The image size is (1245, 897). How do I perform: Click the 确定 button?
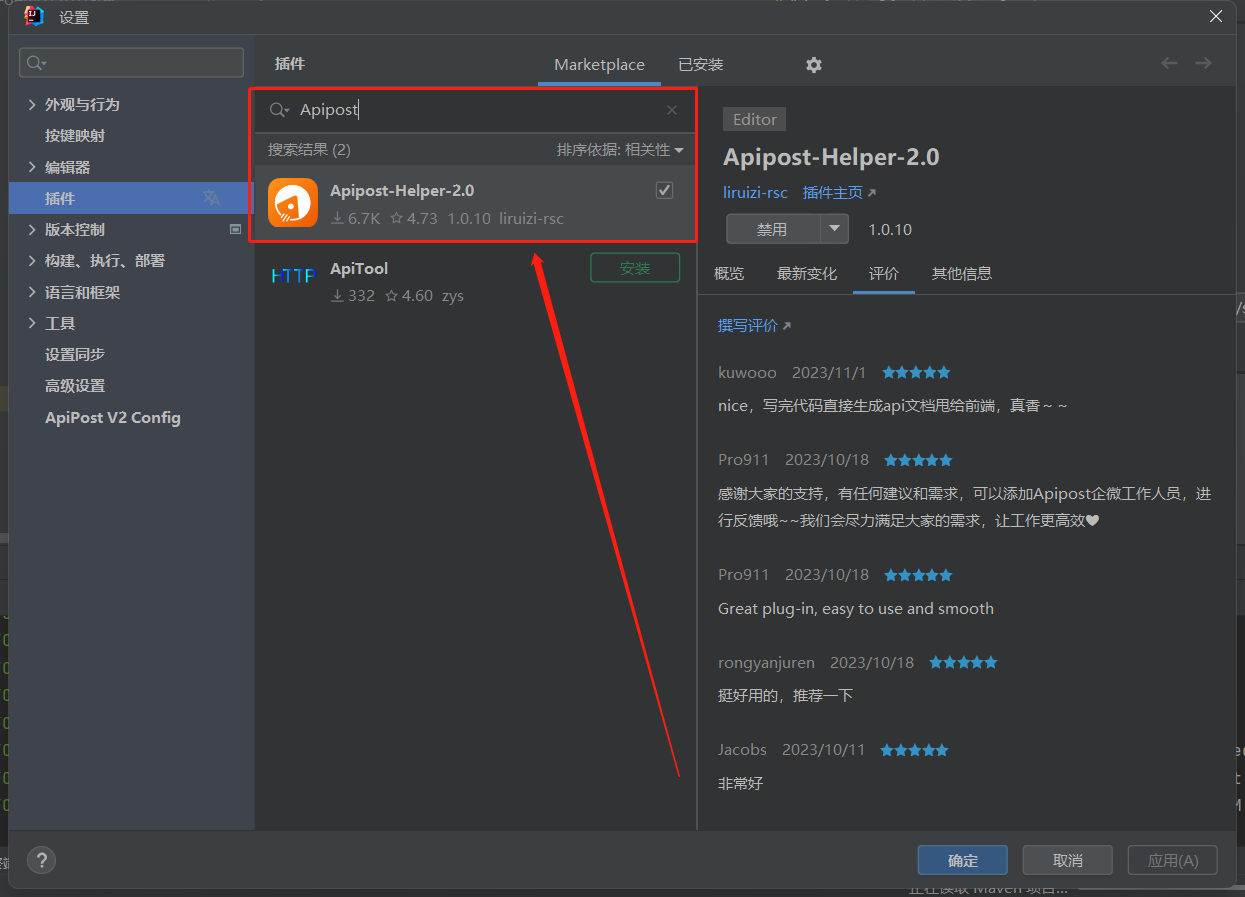pos(963,860)
